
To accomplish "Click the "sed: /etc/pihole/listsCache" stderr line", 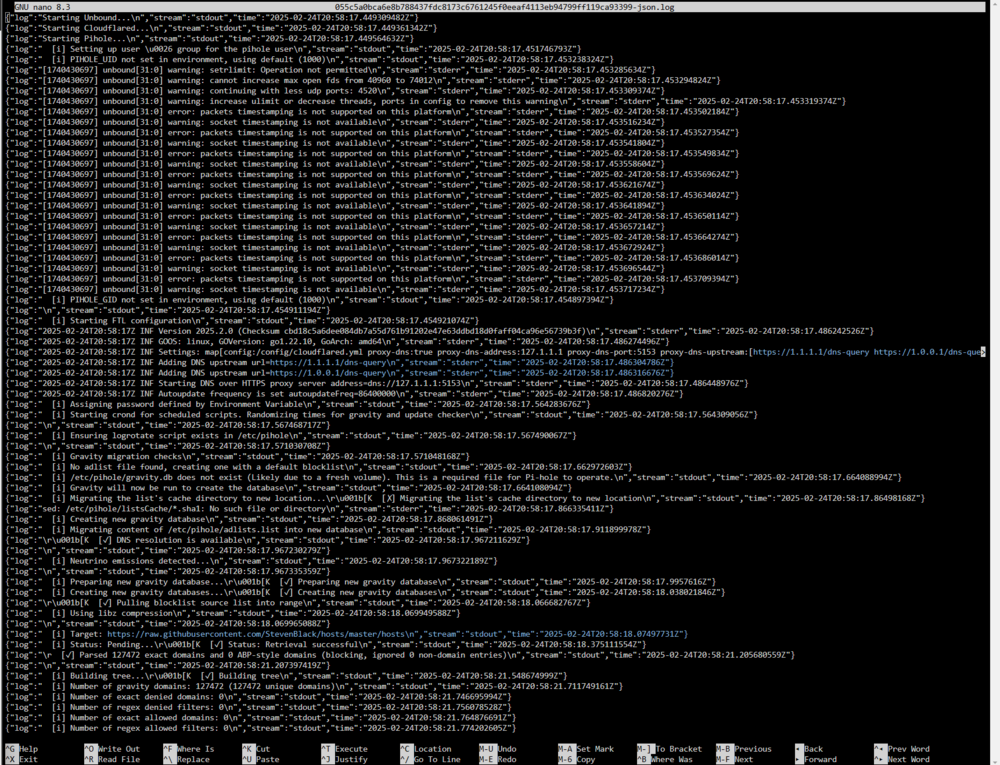I will (309, 509).
